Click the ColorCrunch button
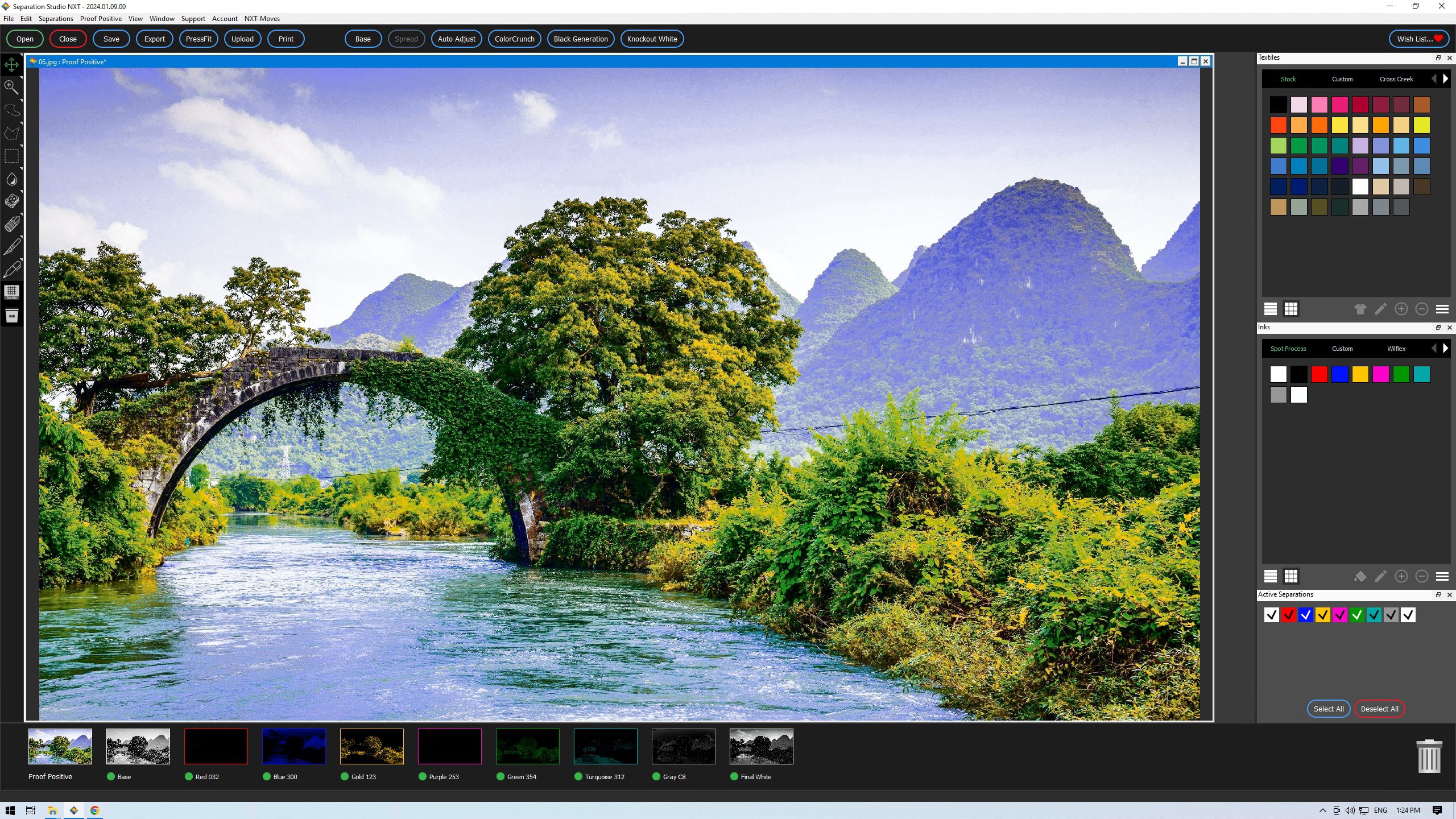Viewport: 1456px width, 819px height. (514, 39)
